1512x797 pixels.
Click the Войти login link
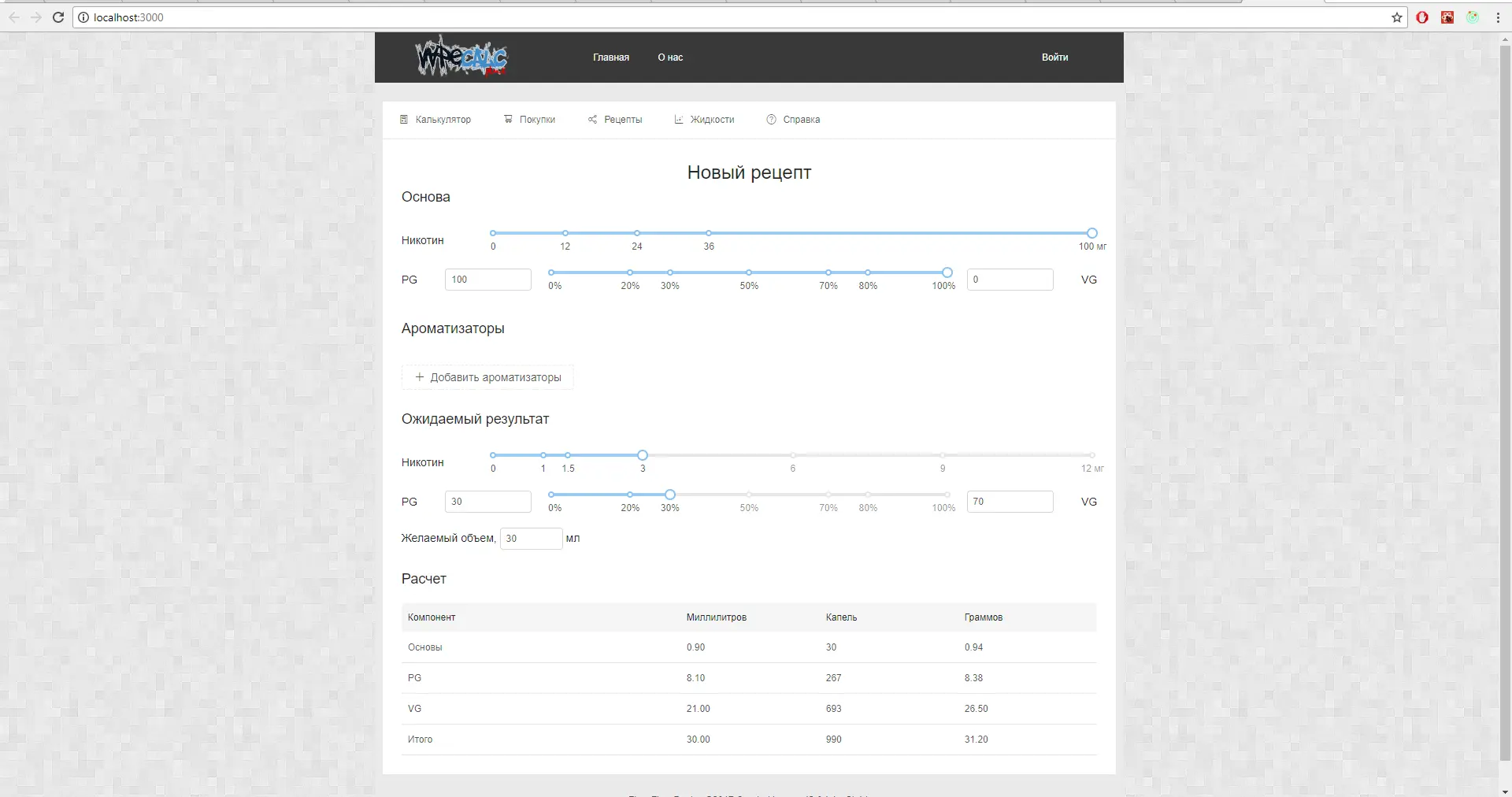coord(1054,57)
